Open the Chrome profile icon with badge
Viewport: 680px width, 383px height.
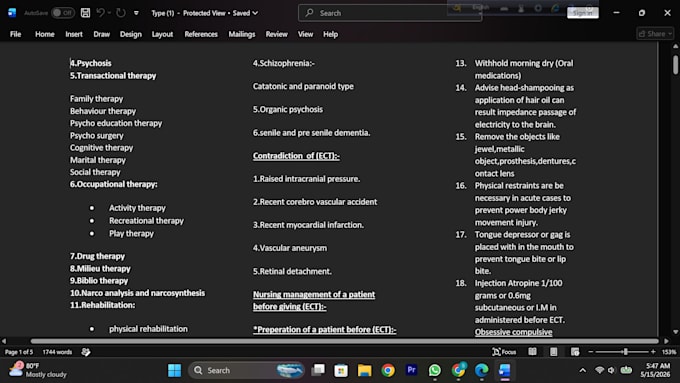(458, 370)
